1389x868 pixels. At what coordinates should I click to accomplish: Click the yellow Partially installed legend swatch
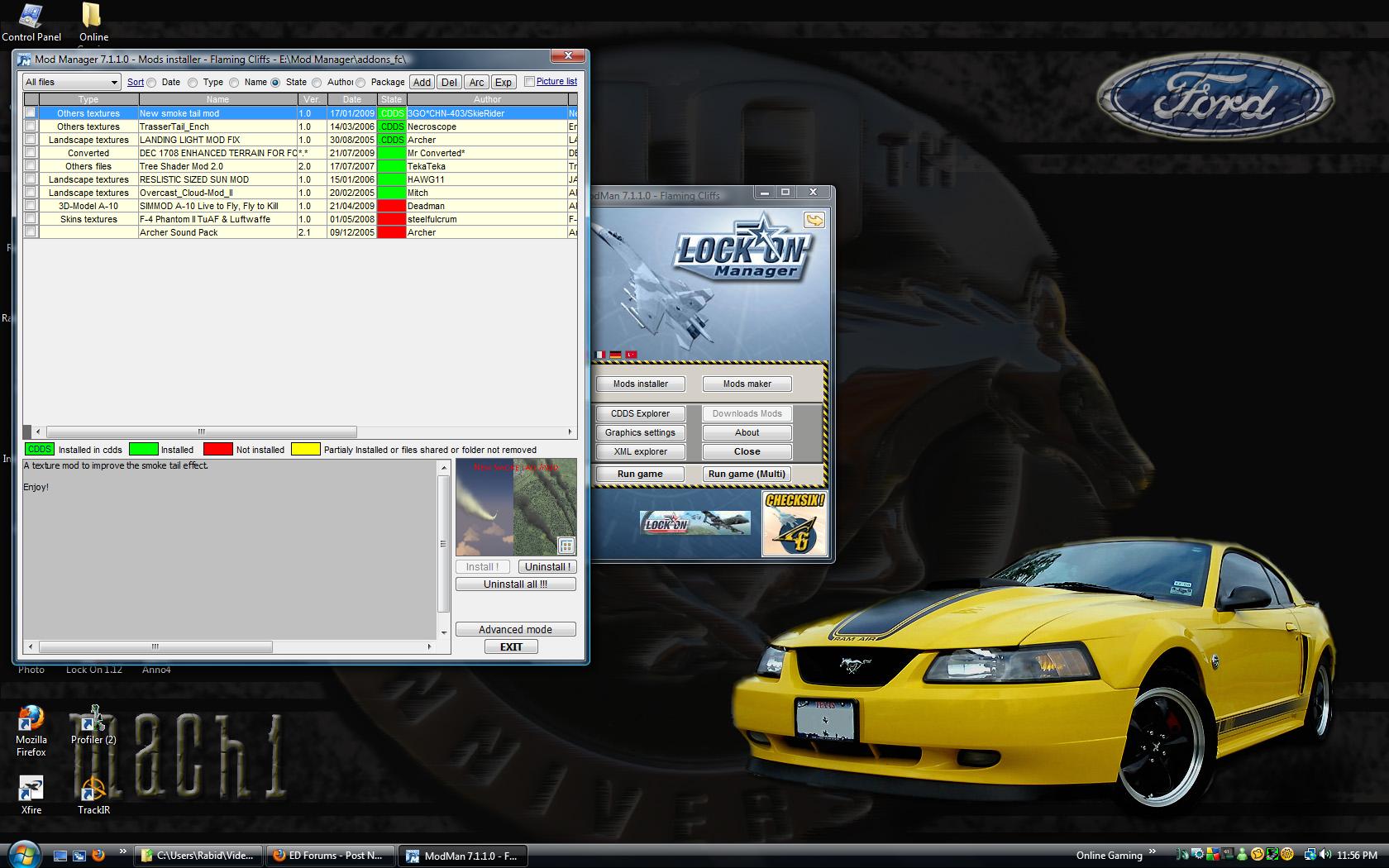click(x=306, y=450)
